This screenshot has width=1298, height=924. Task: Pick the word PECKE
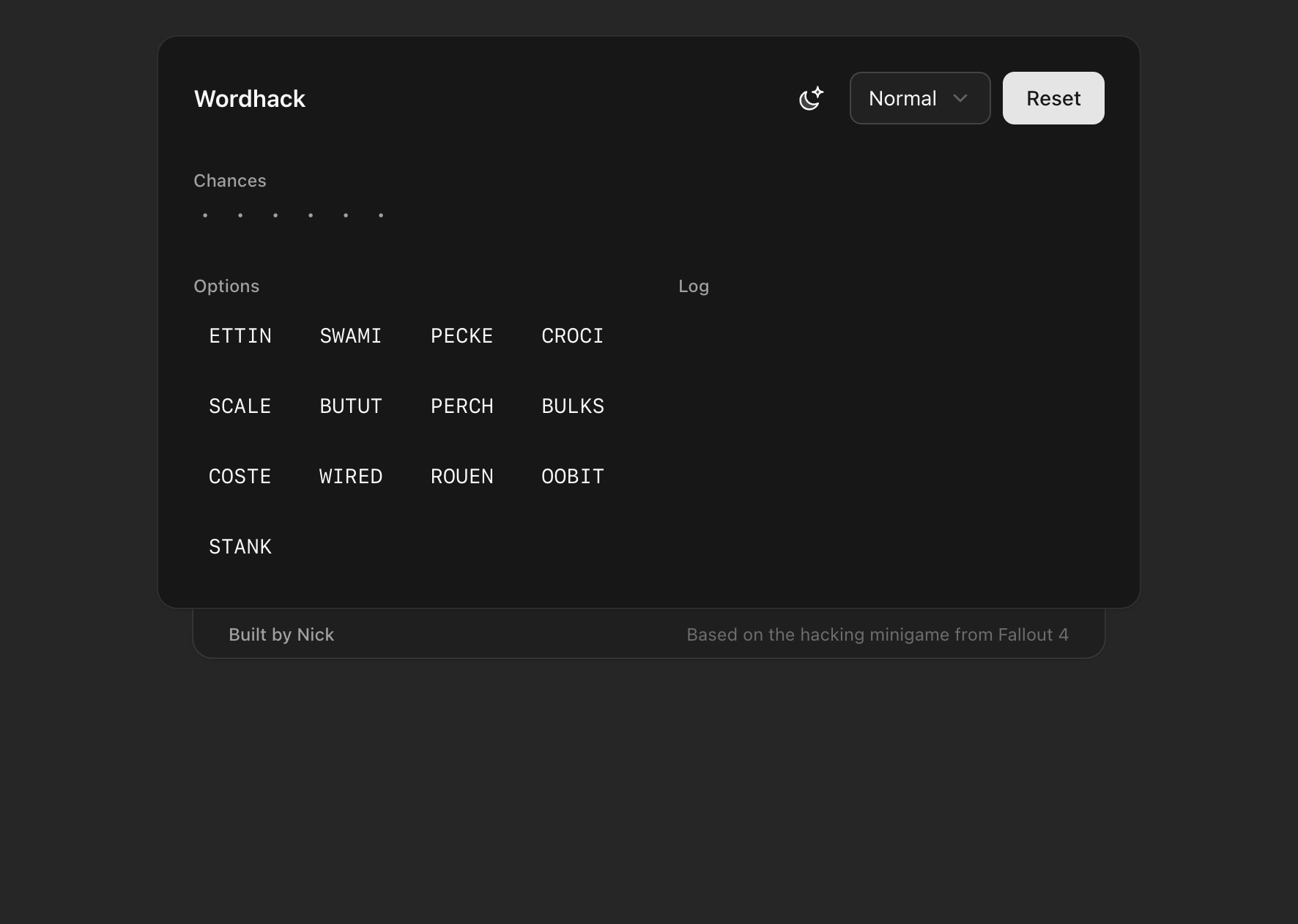(461, 336)
